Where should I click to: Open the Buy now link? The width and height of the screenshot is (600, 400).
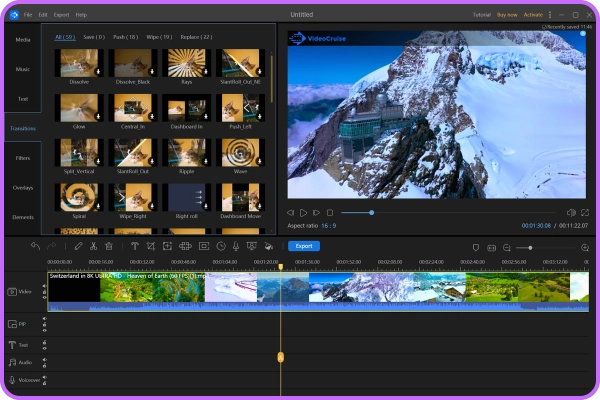tap(507, 15)
